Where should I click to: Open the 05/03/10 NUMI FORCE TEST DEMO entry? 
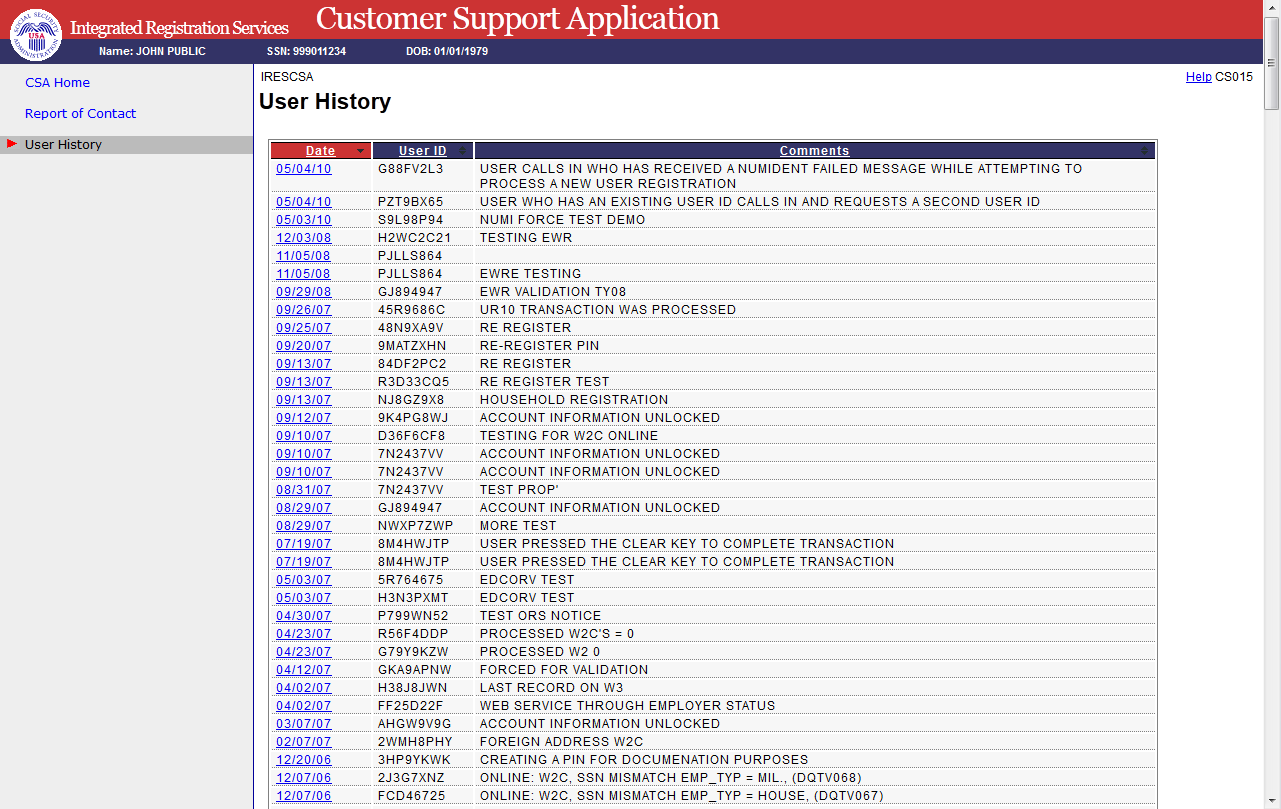[303, 220]
